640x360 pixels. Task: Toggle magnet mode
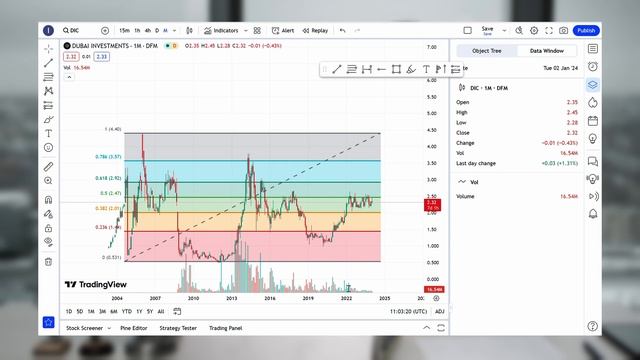click(49, 200)
